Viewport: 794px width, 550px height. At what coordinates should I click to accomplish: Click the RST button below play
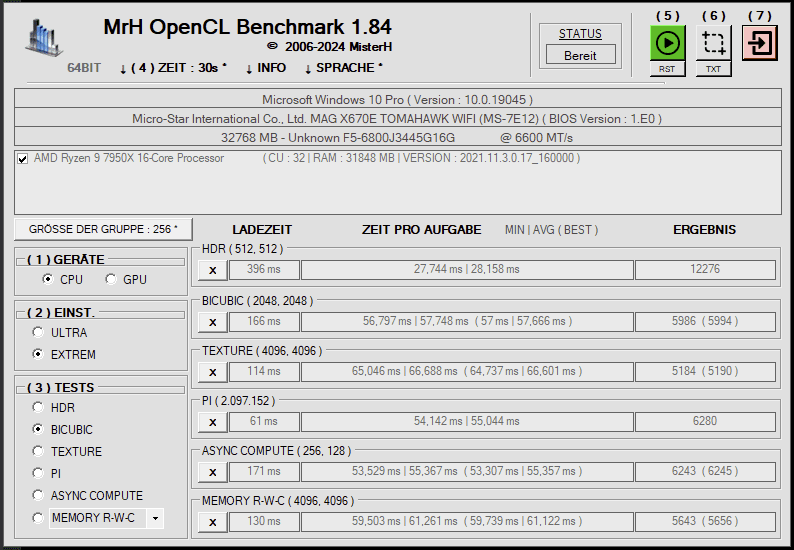click(x=667, y=69)
